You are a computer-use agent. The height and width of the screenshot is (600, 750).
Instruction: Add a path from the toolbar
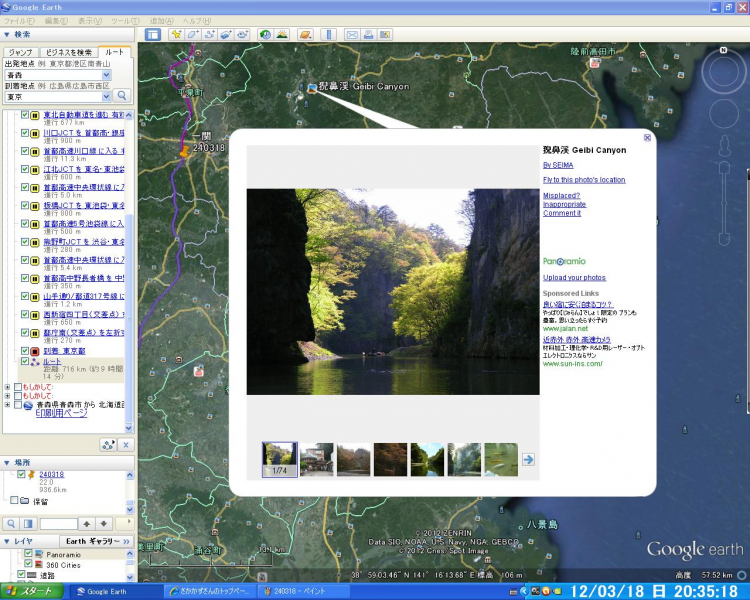pos(210,34)
